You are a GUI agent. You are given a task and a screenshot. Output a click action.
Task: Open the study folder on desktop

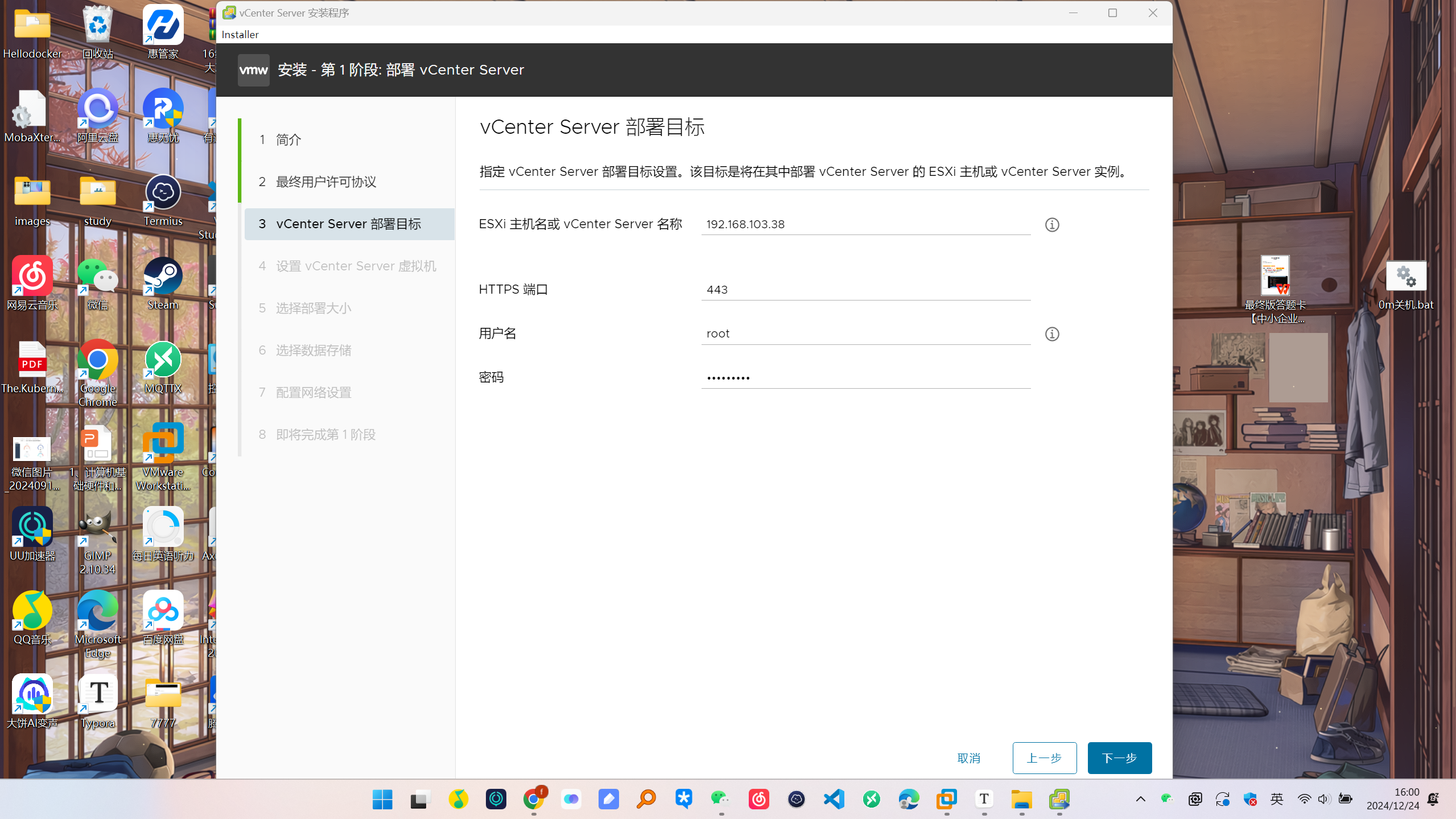coord(98,200)
